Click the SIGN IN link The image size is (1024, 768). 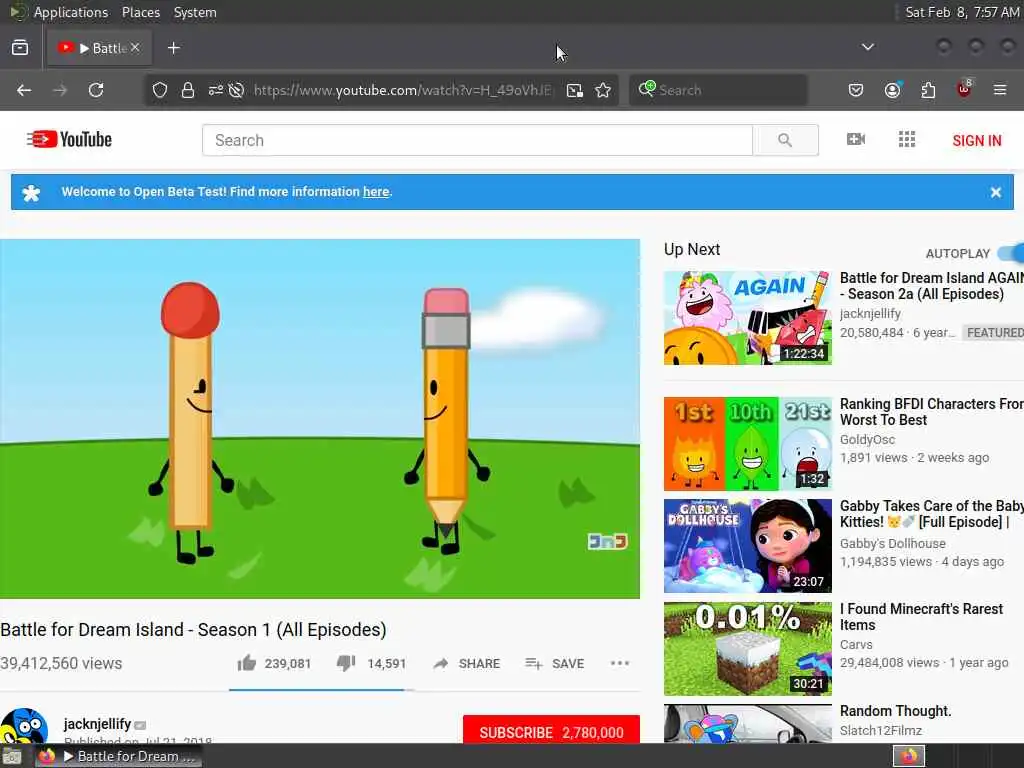point(976,140)
